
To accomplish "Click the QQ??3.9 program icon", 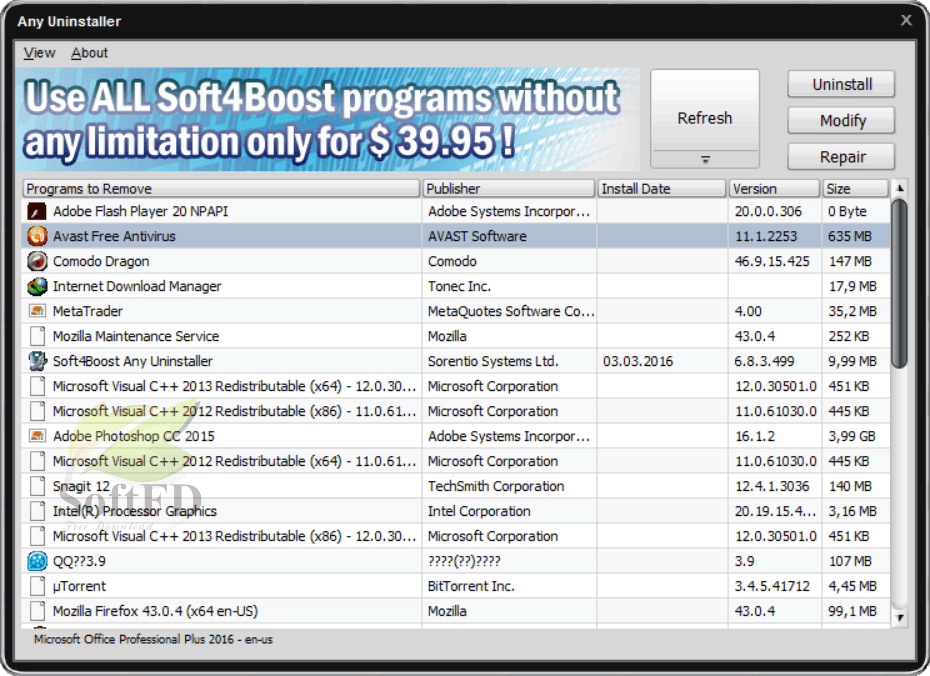I will 37,560.
